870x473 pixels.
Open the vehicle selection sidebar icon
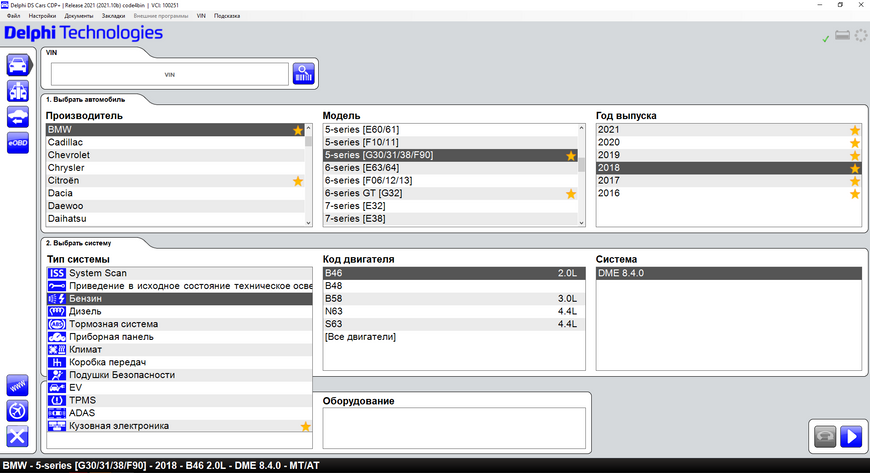(x=18, y=66)
